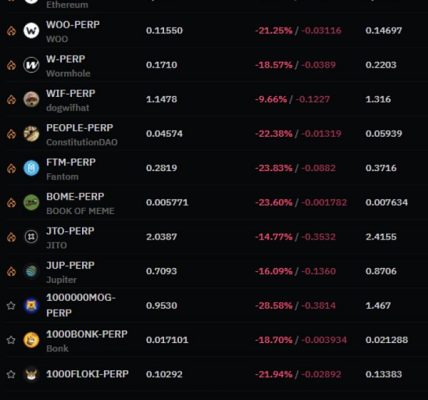Viewport: 428px width, 400px height.
Task: Toggle the 1000BONK-PERP favorite star
Action: click(x=11, y=340)
